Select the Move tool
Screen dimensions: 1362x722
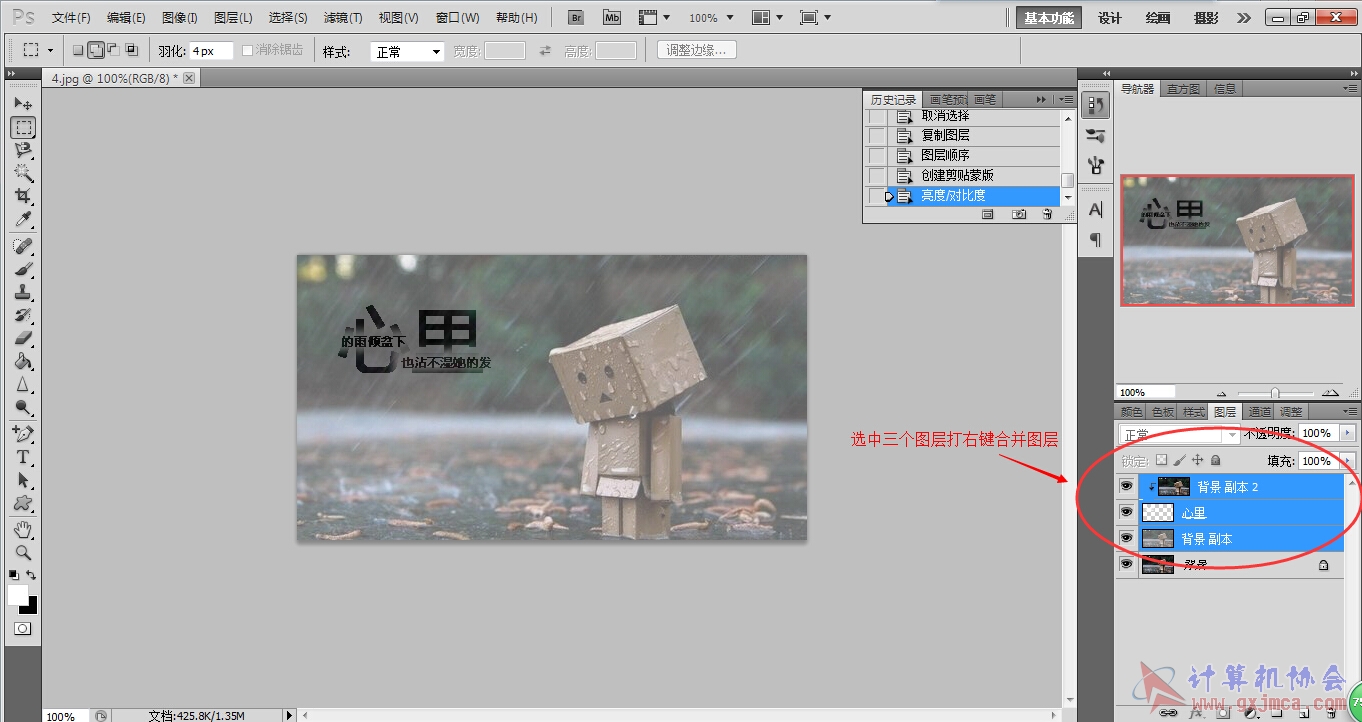point(23,103)
